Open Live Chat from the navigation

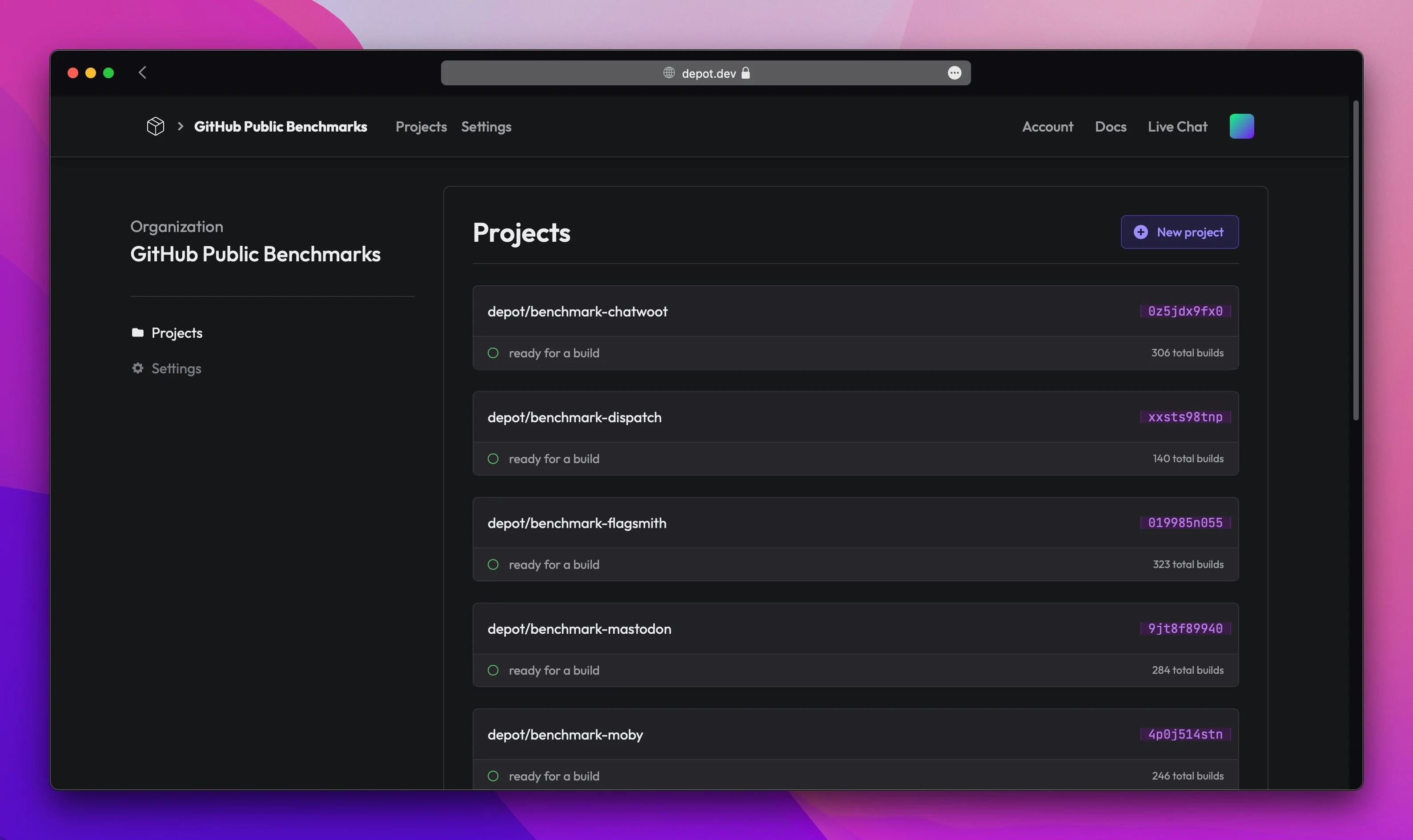pos(1177,126)
